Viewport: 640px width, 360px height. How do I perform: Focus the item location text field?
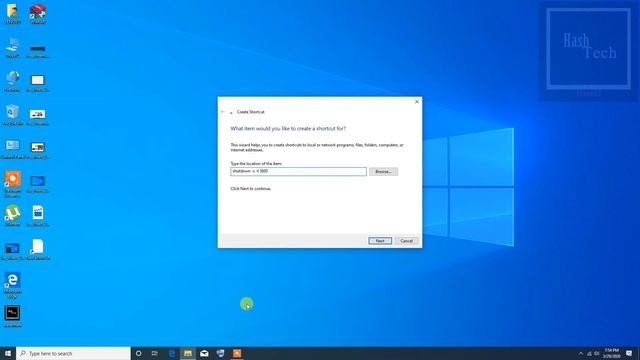(x=298, y=171)
